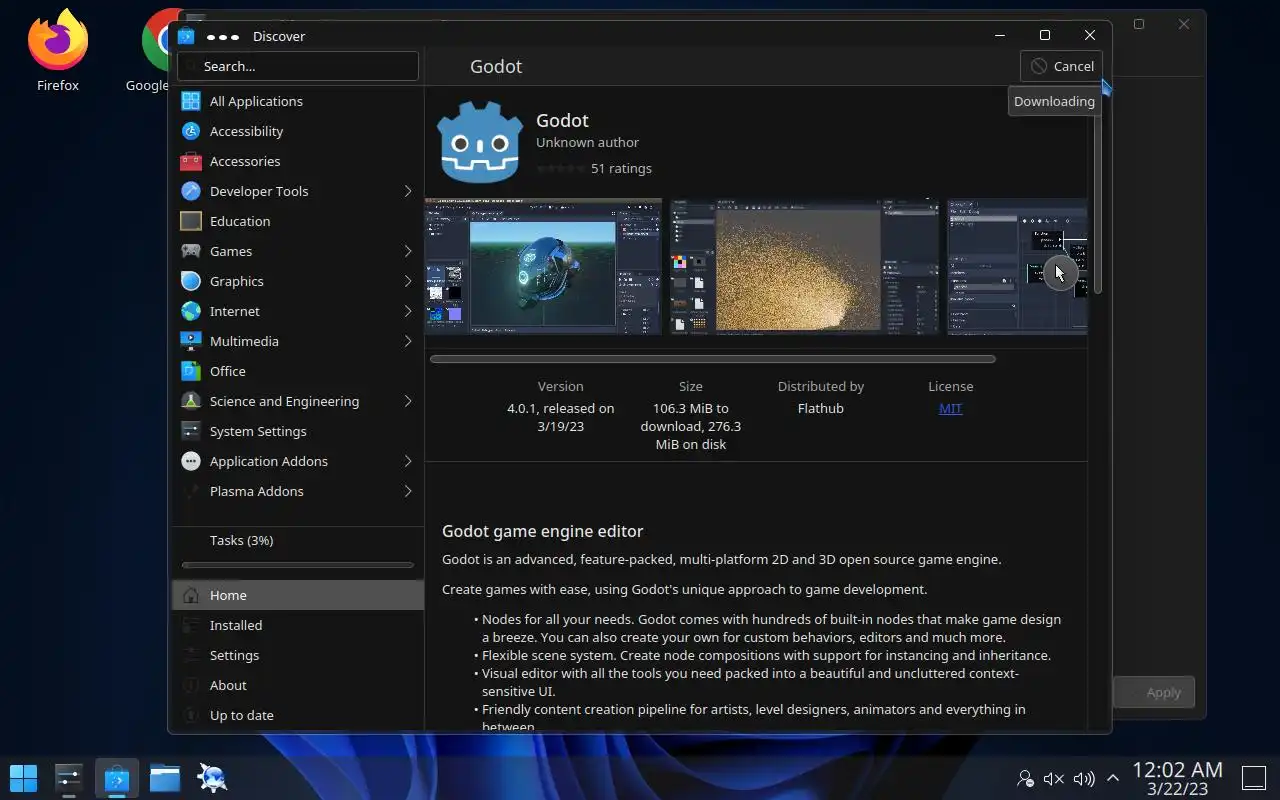The height and width of the screenshot is (800, 1280).
Task: Open the Installed applications page
Action: coord(298,625)
